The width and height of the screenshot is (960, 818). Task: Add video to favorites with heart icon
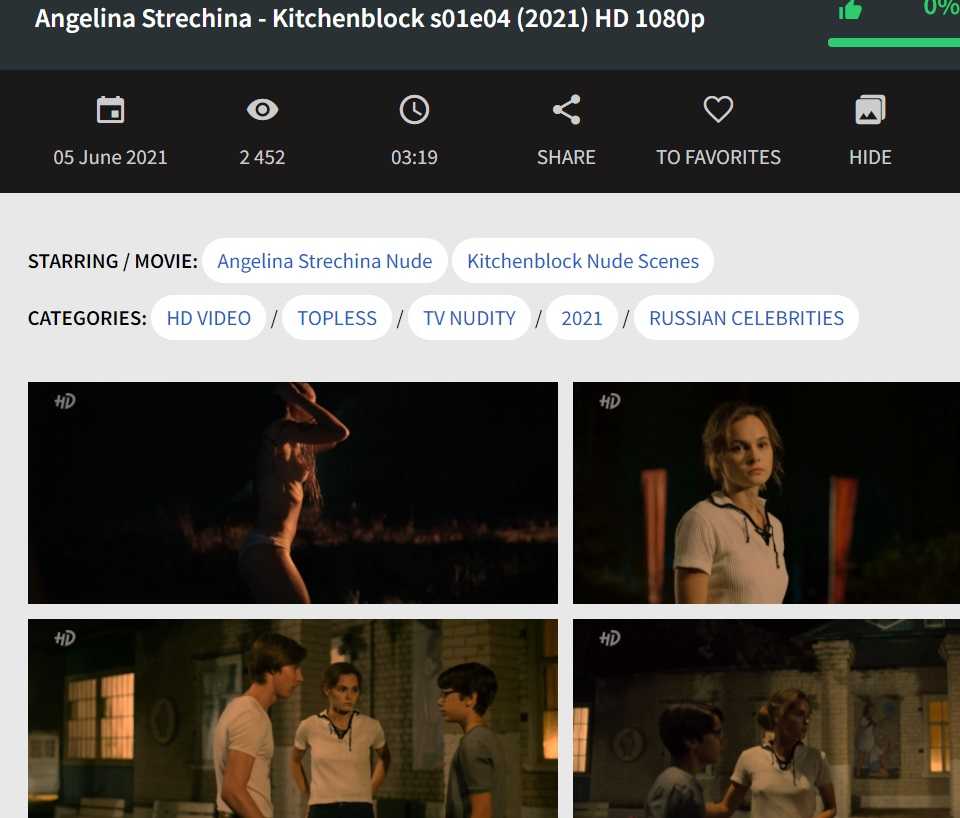click(718, 110)
